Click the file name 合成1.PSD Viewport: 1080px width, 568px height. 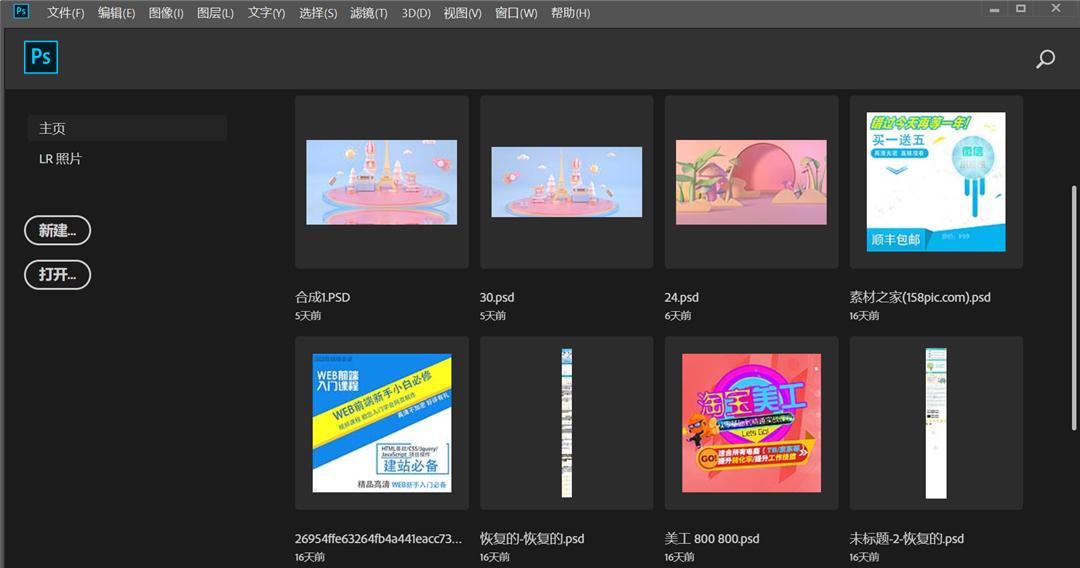click(322, 297)
